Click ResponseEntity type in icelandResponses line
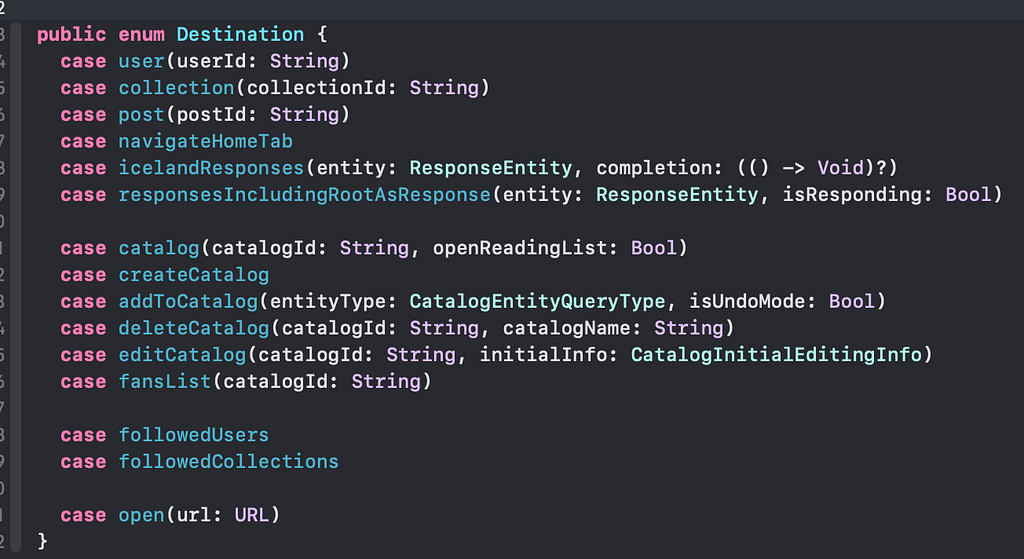 [x=490, y=168]
